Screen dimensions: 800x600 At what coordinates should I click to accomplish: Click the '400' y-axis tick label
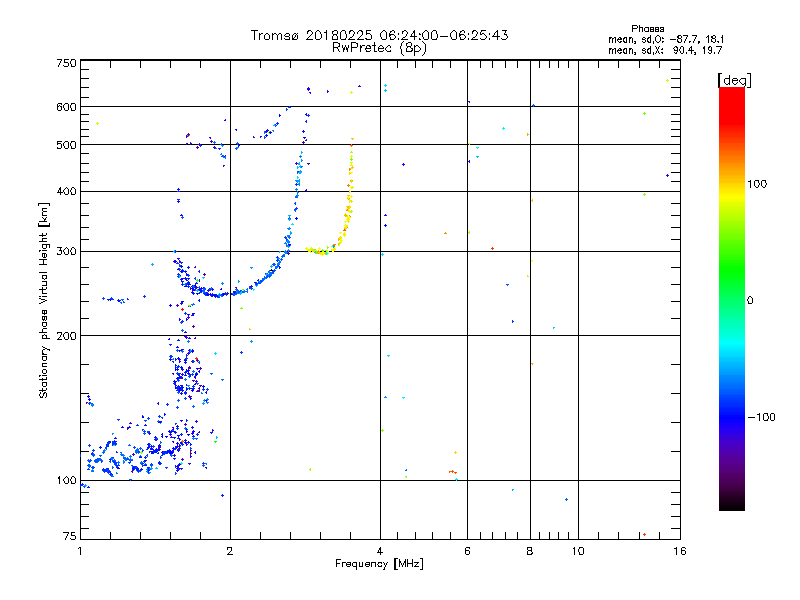66,191
